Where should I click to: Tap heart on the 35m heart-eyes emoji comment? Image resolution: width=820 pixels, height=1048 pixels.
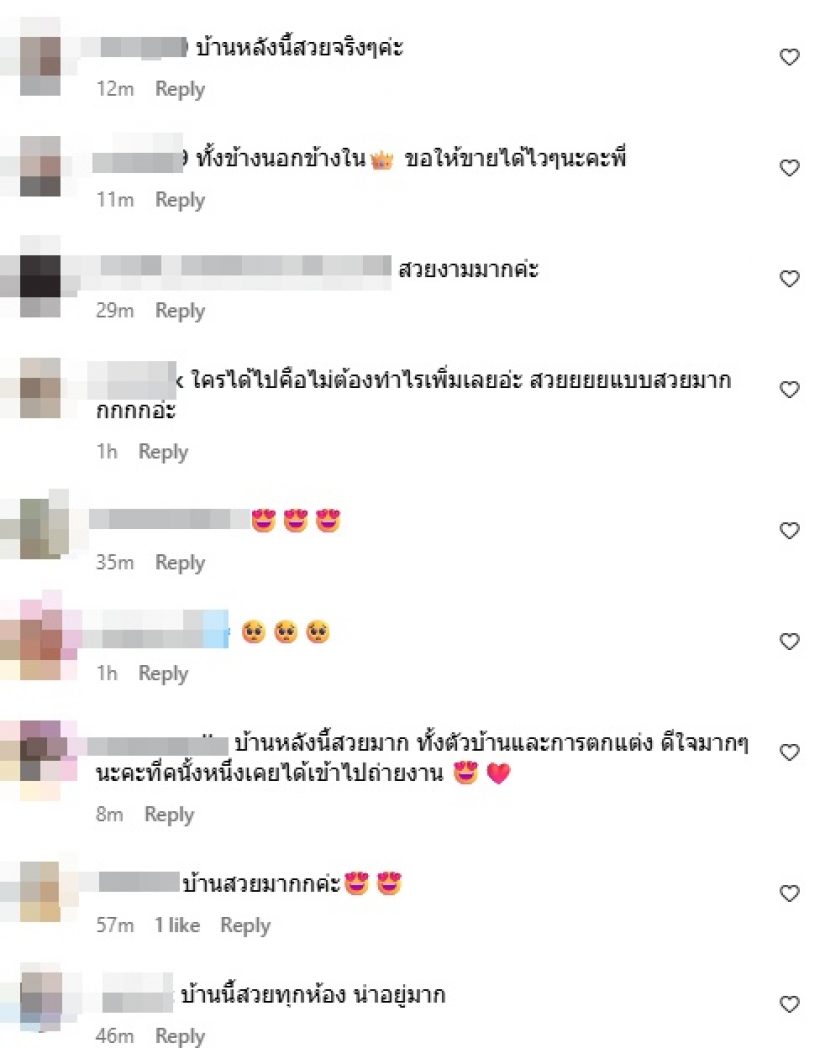(789, 531)
